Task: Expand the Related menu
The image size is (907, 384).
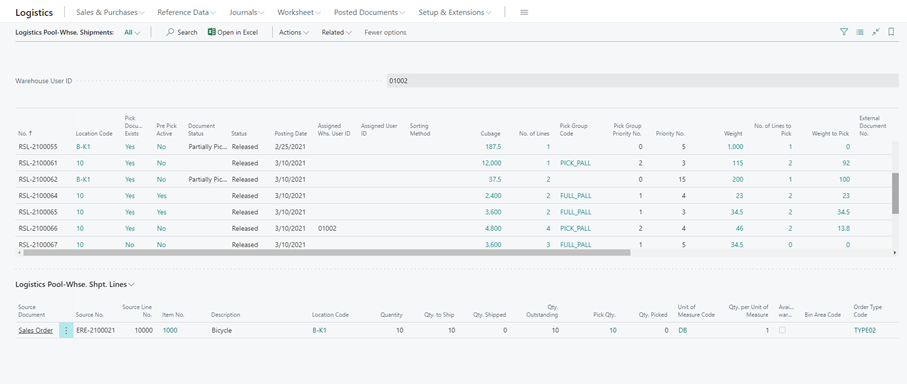Action: point(337,32)
